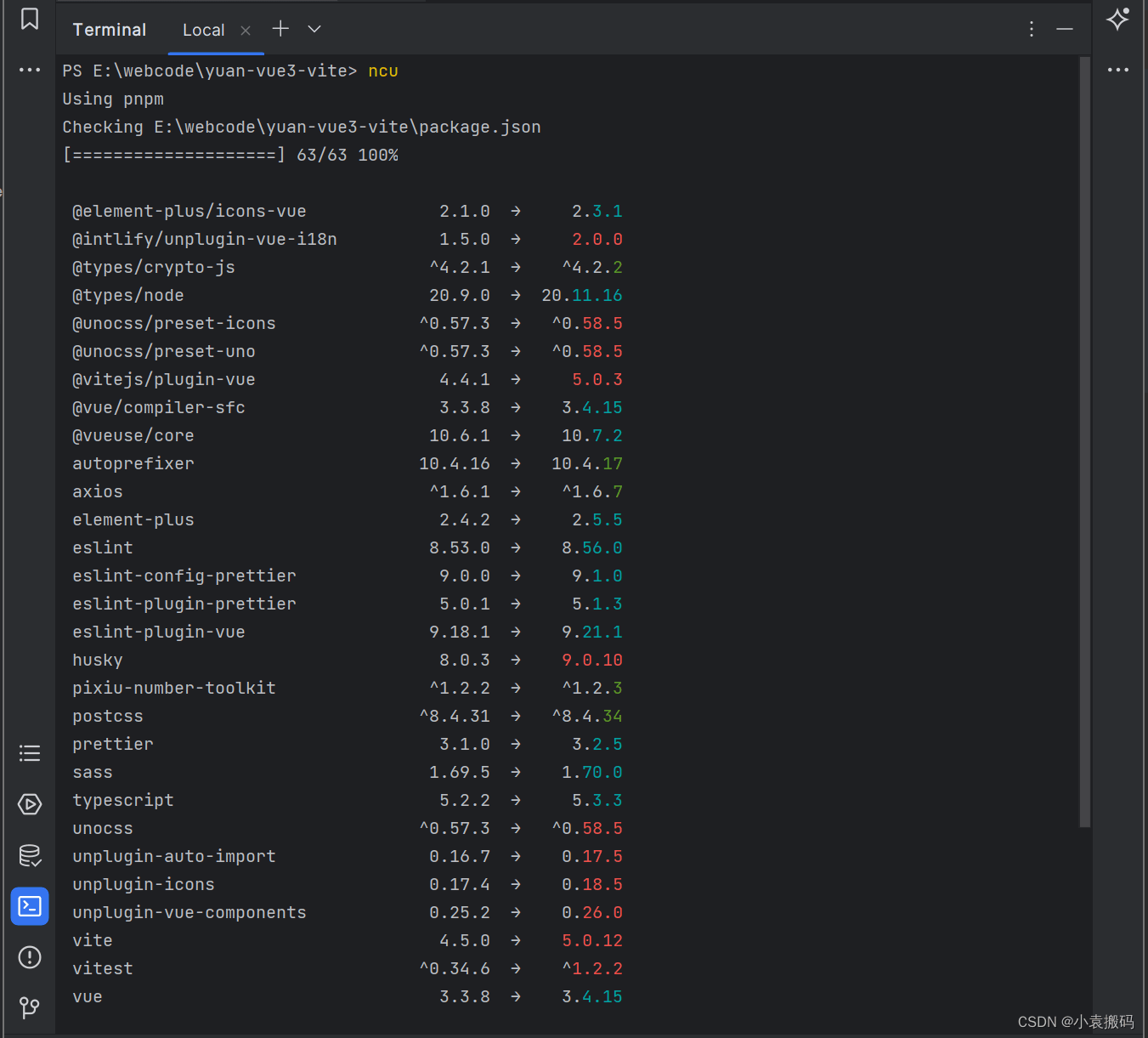Open Terminal options menu
This screenshot has width=1148, height=1038.
coord(1032,29)
